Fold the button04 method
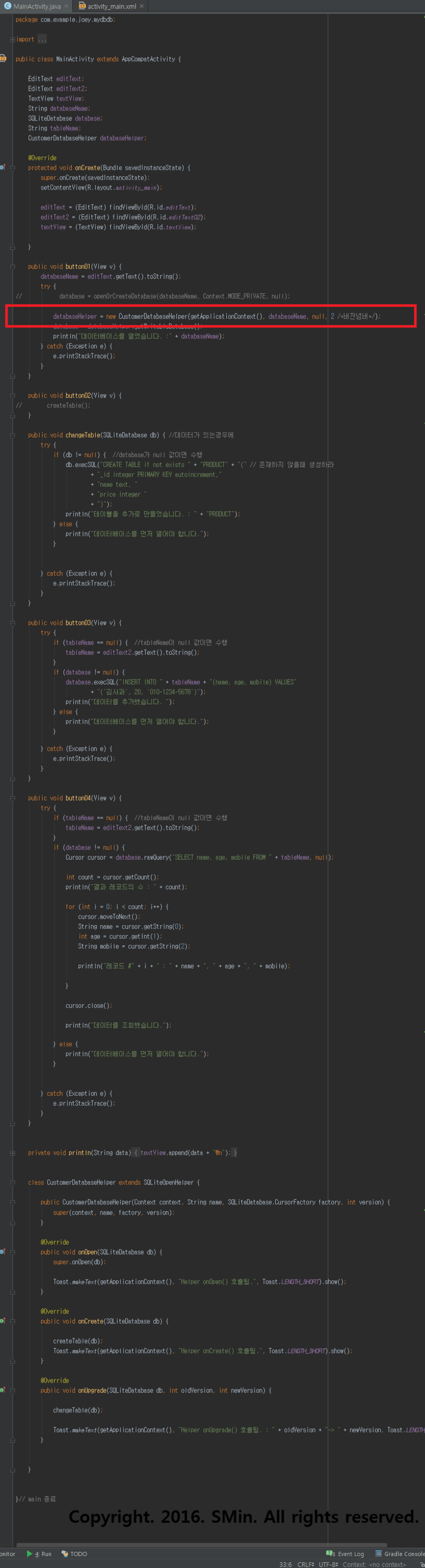Viewport: 425px width, 1568px height. pyautogui.click(x=12, y=798)
